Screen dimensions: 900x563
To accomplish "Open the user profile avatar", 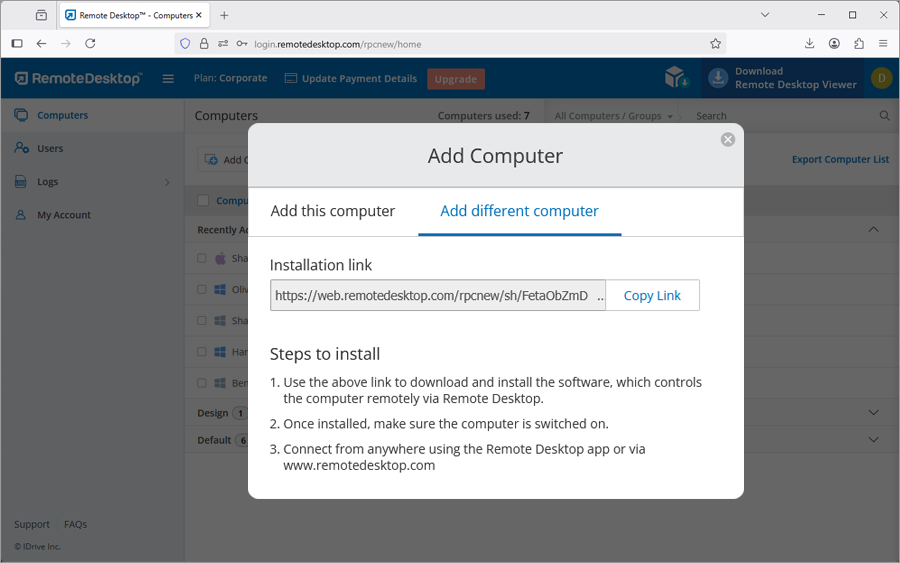I will (x=881, y=78).
